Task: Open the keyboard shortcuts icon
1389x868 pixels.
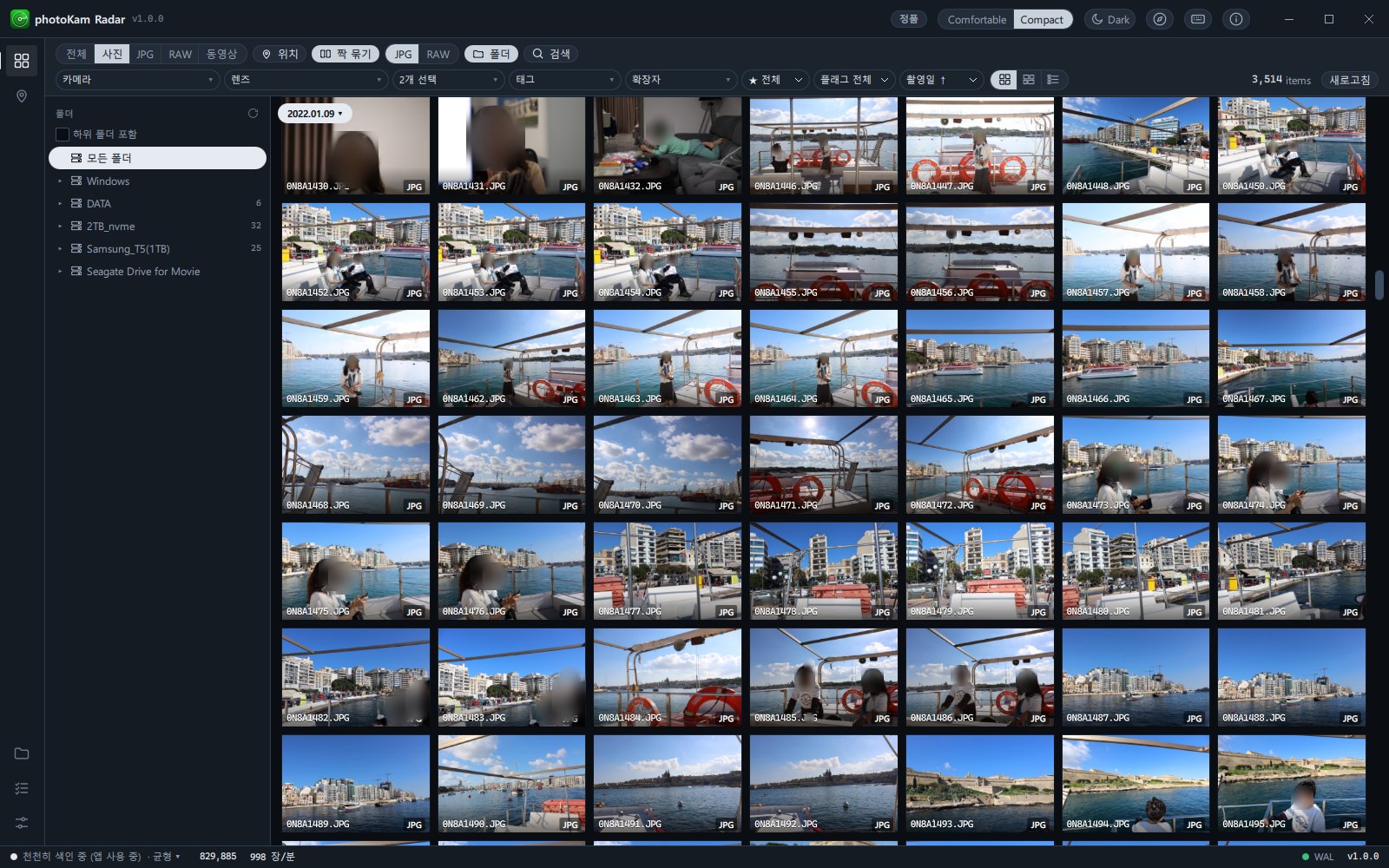Action: 1198,19
